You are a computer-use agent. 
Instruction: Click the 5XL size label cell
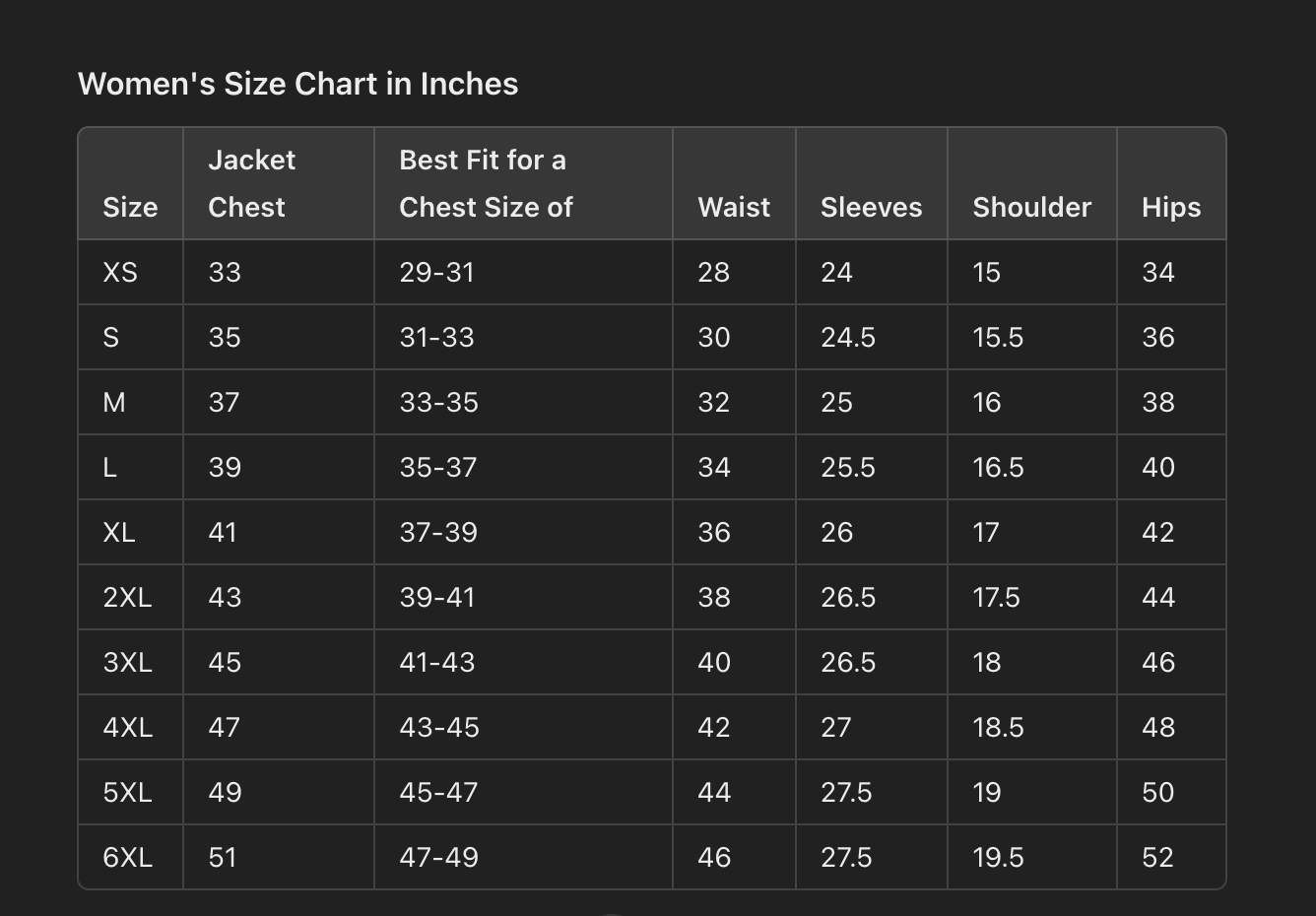(127, 792)
